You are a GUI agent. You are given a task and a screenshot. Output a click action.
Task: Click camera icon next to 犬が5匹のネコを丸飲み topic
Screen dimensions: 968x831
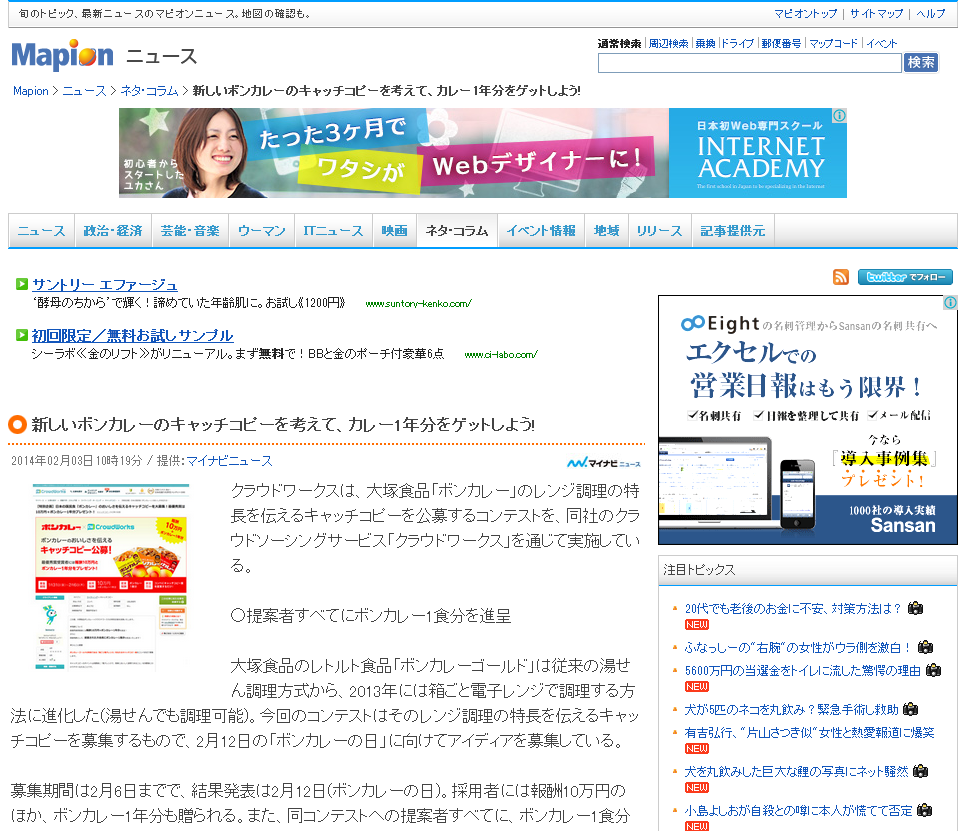[911, 709]
